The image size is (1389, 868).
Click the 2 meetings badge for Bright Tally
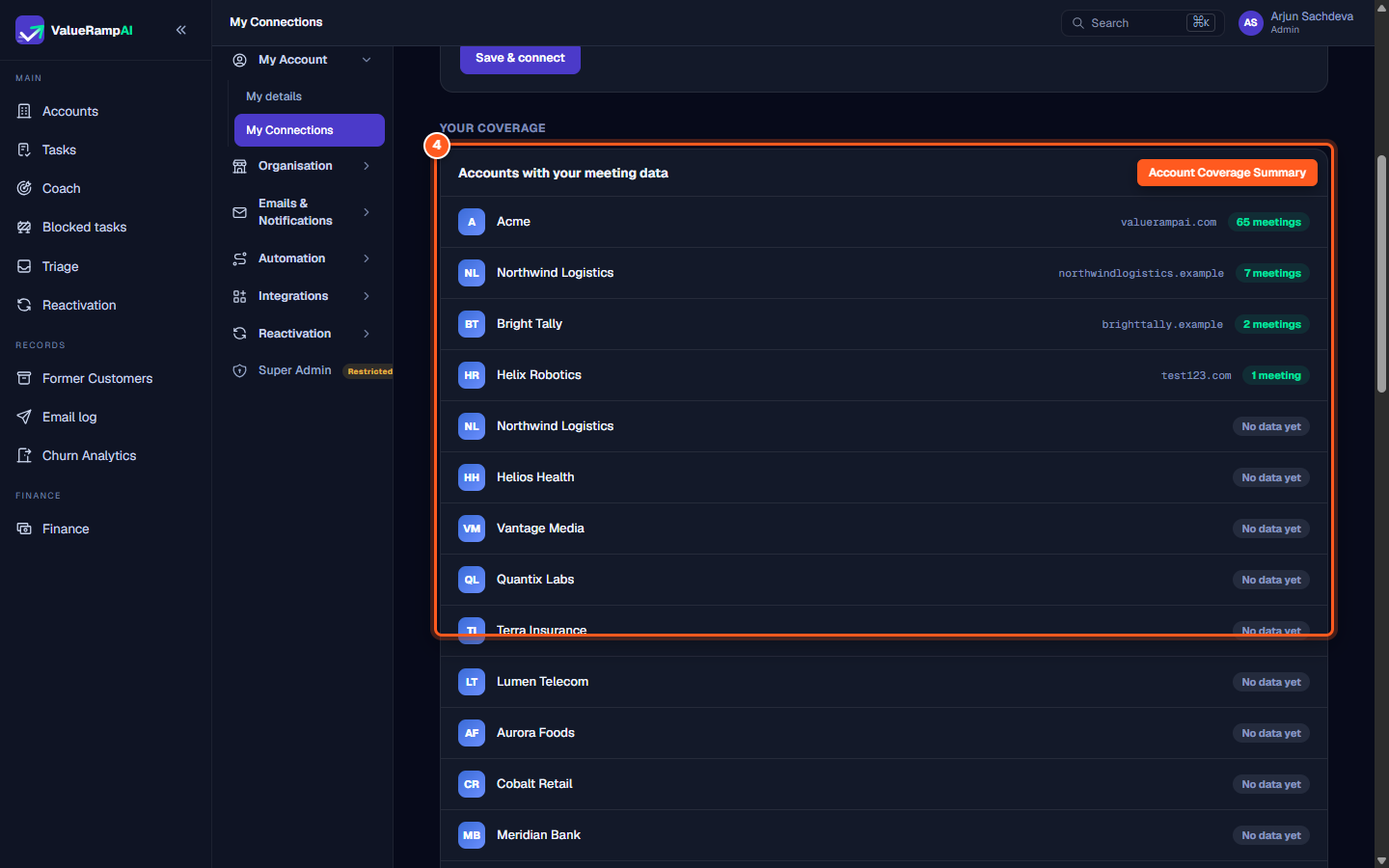[1271, 324]
